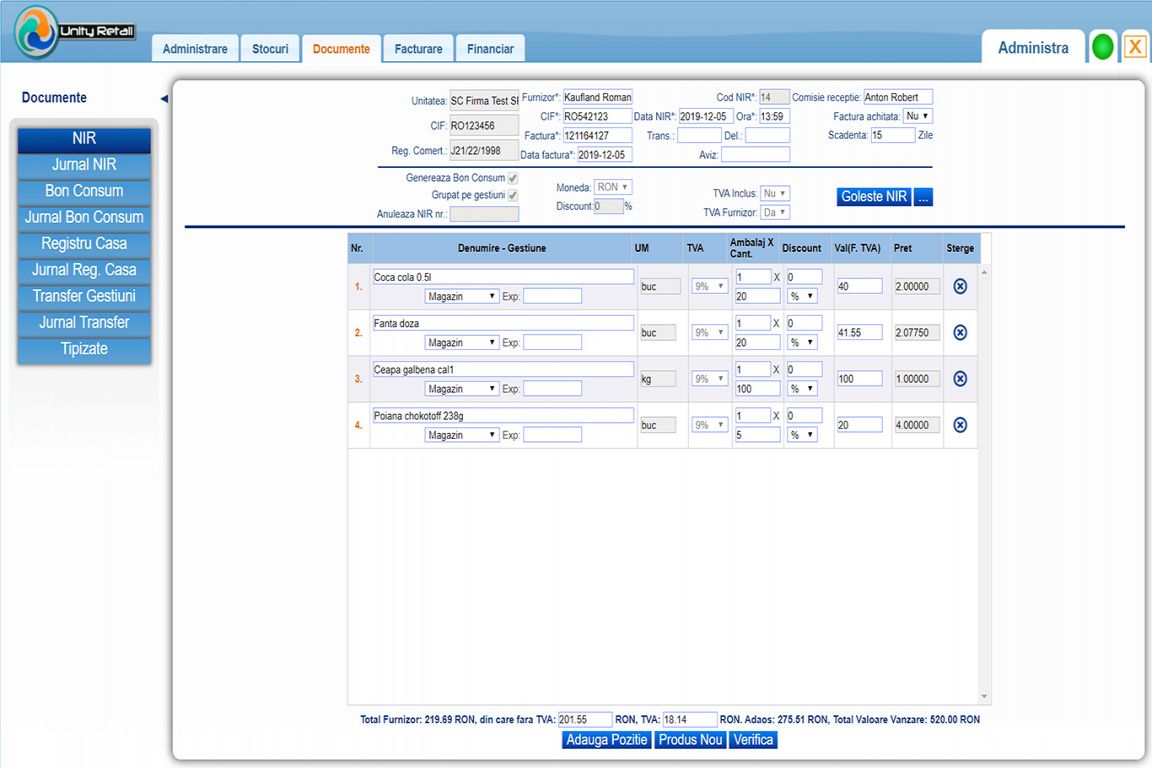Open the Financiar tab
The width and height of the screenshot is (1152, 768).
490,49
